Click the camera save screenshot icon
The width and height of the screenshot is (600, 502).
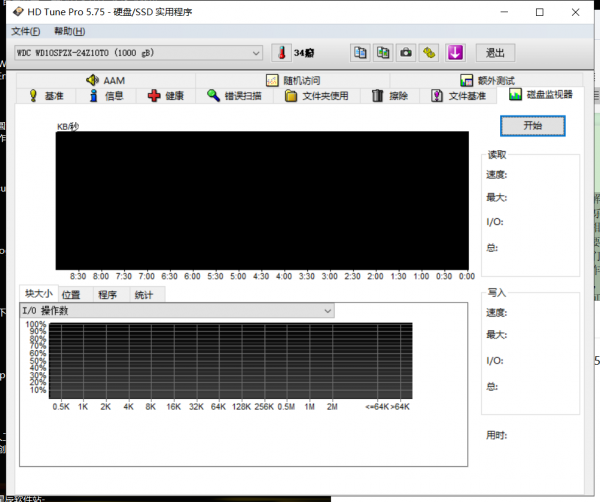click(x=406, y=53)
